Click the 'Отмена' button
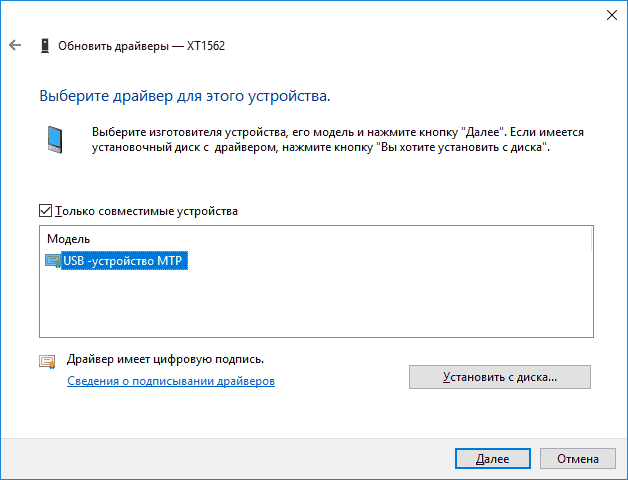Viewport: 628px width, 480px height. (578, 459)
